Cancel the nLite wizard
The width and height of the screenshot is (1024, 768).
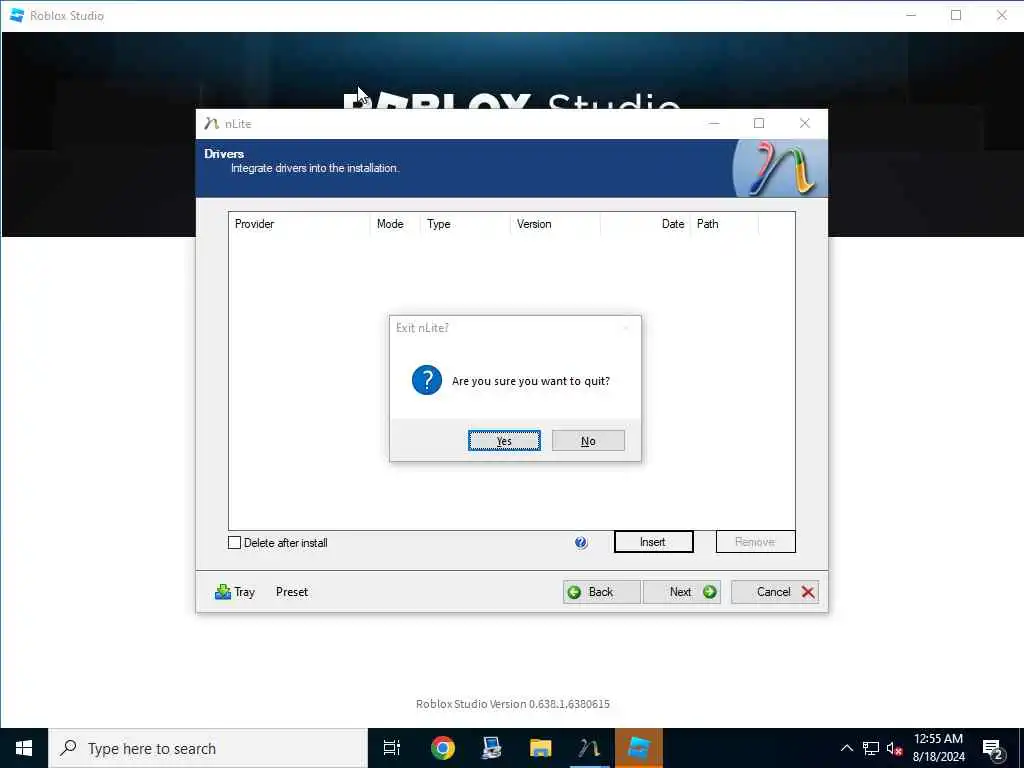(775, 592)
